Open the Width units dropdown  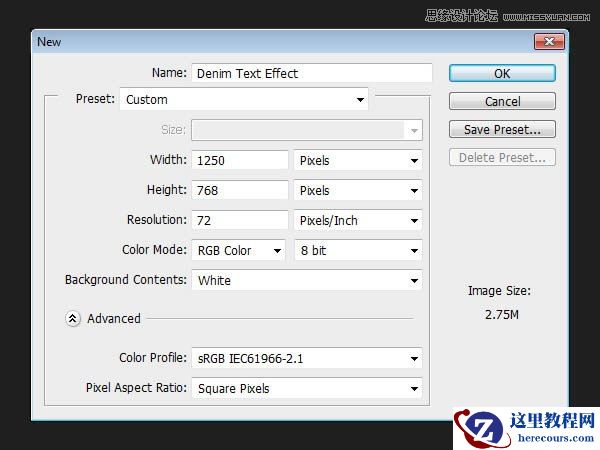[x=358, y=160]
